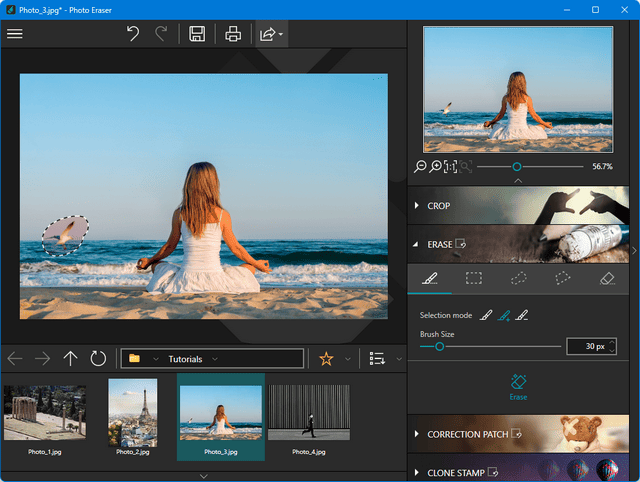Expand the CORRECTION PATCH section
Viewport: 640px width, 482px height.
[467, 435]
